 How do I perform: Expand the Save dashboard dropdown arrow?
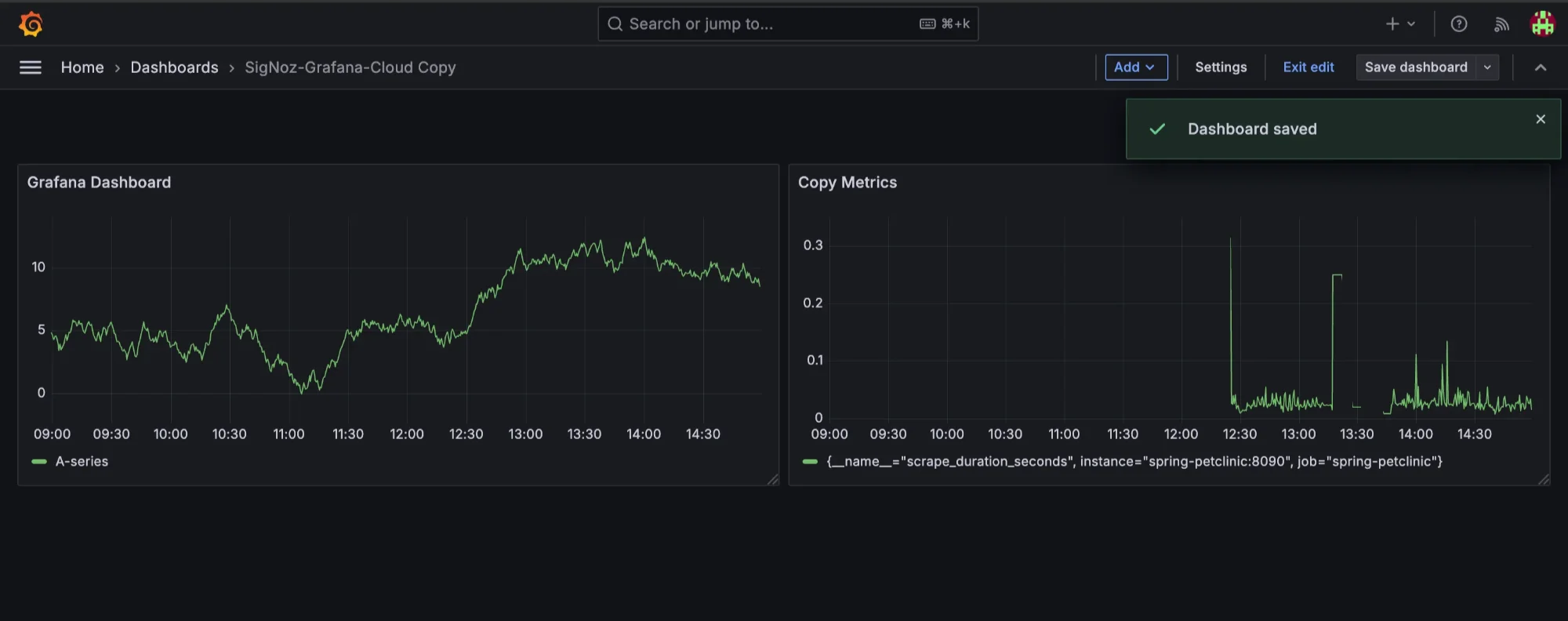click(x=1487, y=67)
